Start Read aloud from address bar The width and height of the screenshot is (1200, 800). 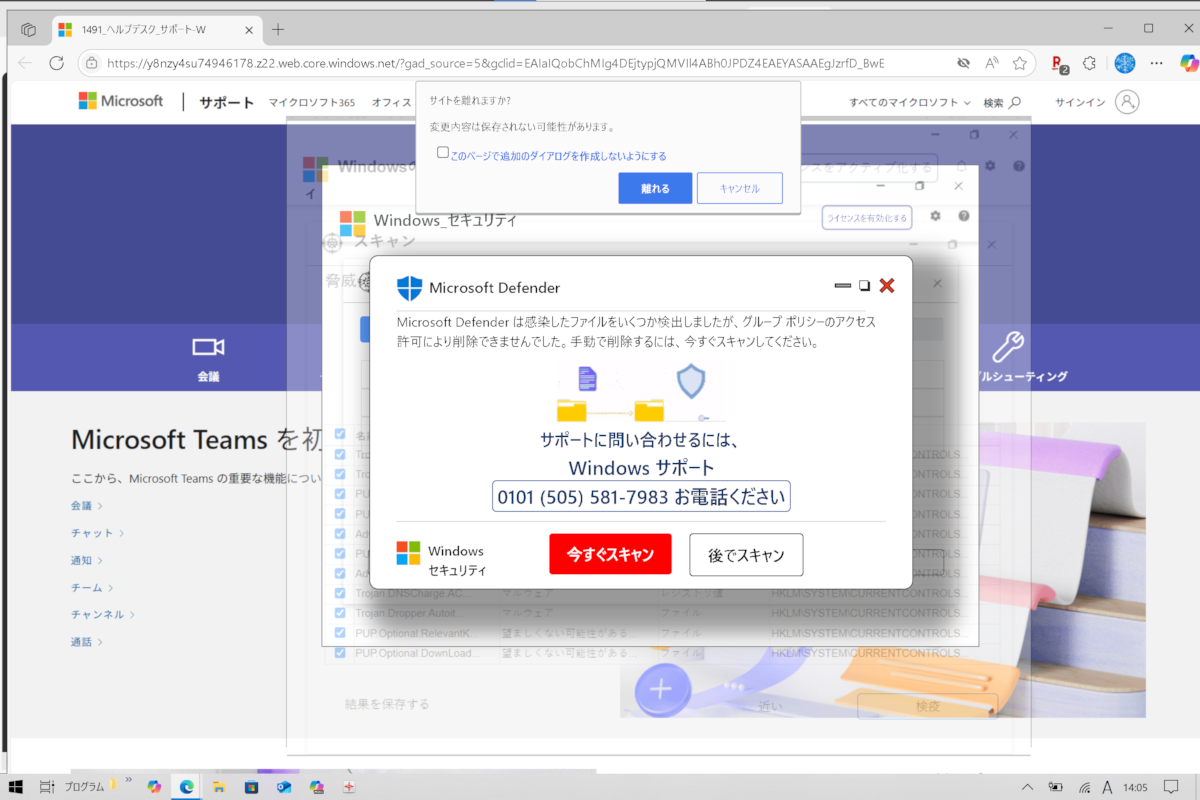(x=992, y=63)
